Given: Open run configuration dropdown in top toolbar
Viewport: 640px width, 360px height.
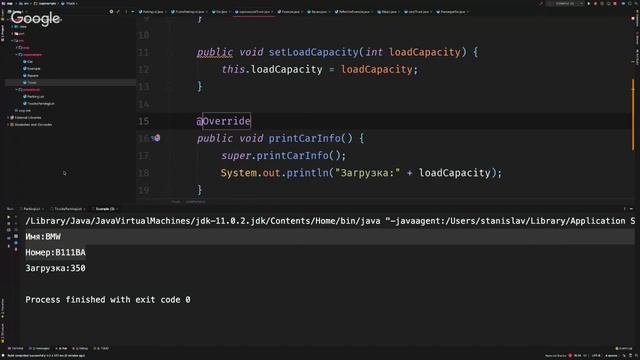Looking at the screenshot, I should tap(565, 4).
